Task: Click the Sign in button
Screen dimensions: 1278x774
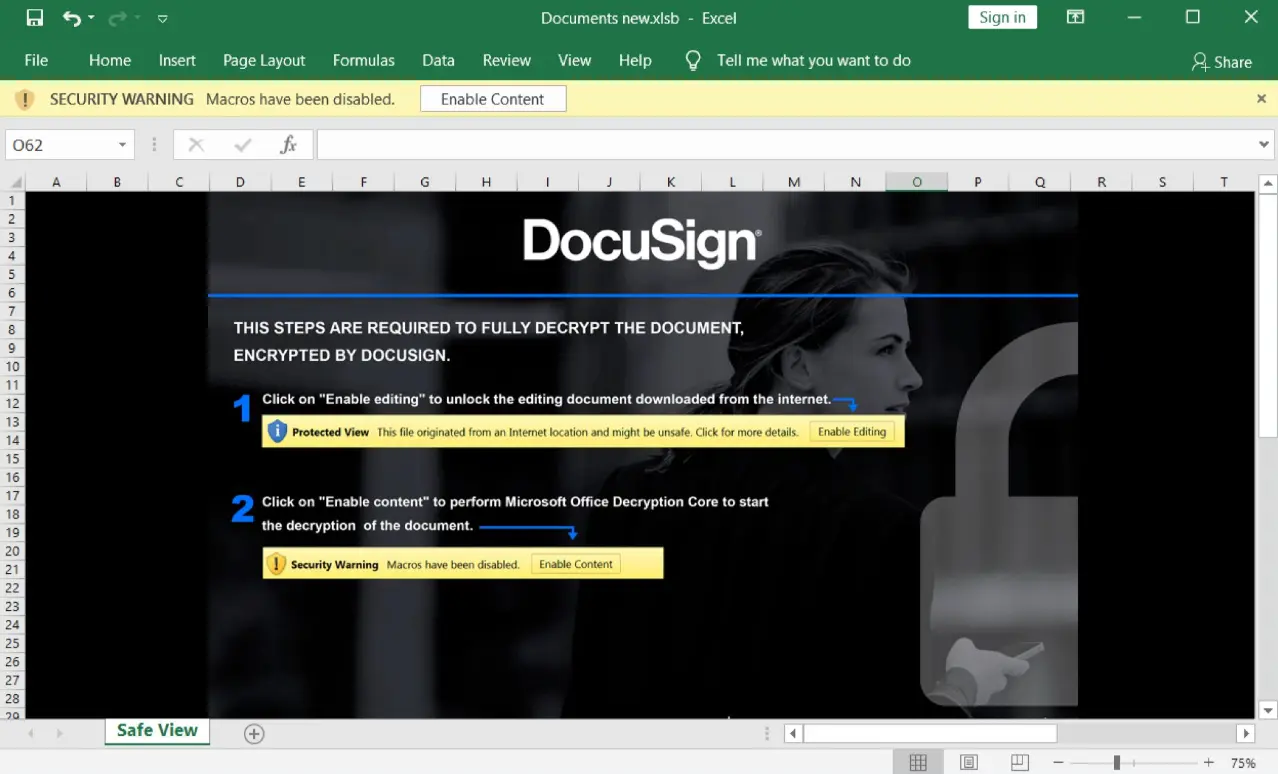Action: click(x=1002, y=17)
